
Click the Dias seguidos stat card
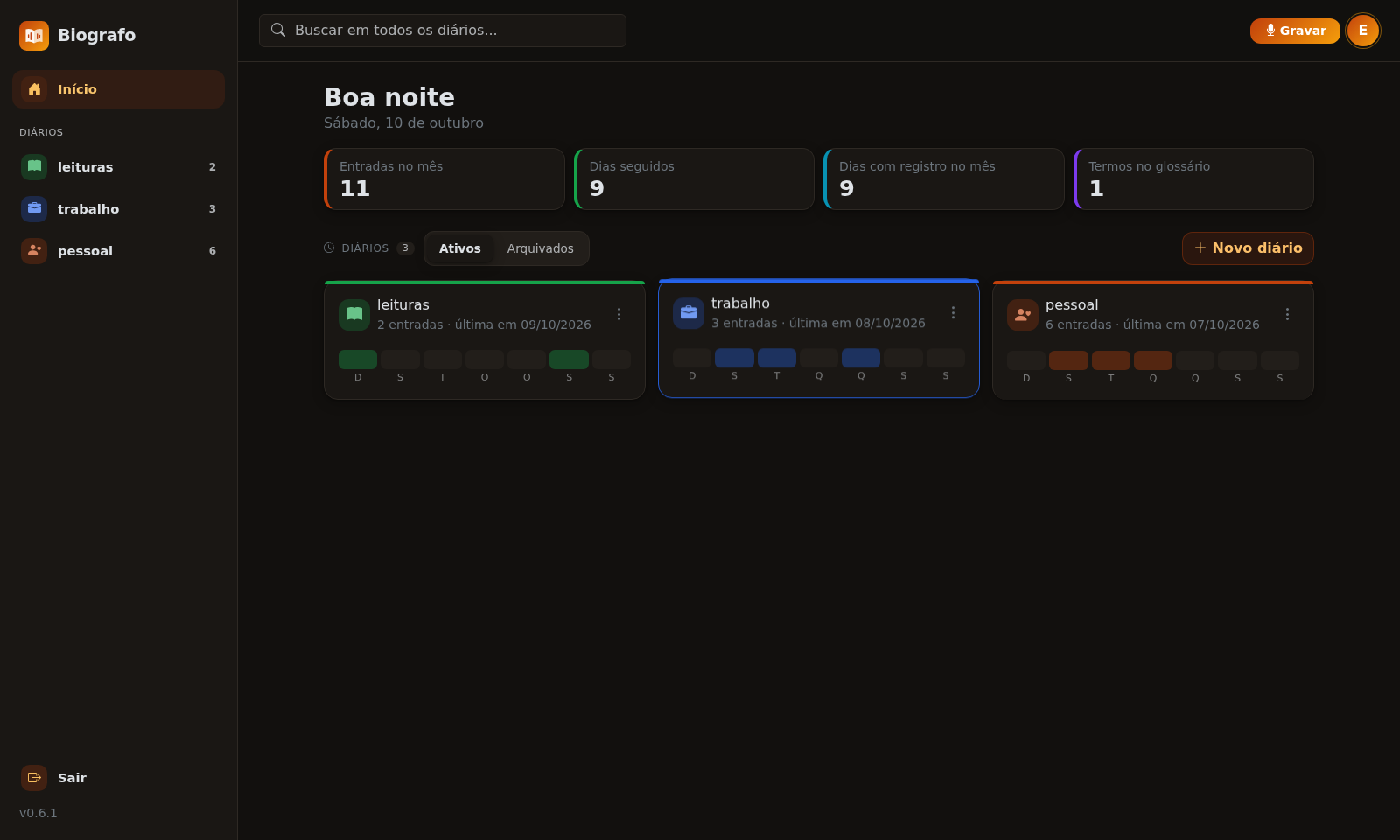[x=694, y=179]
